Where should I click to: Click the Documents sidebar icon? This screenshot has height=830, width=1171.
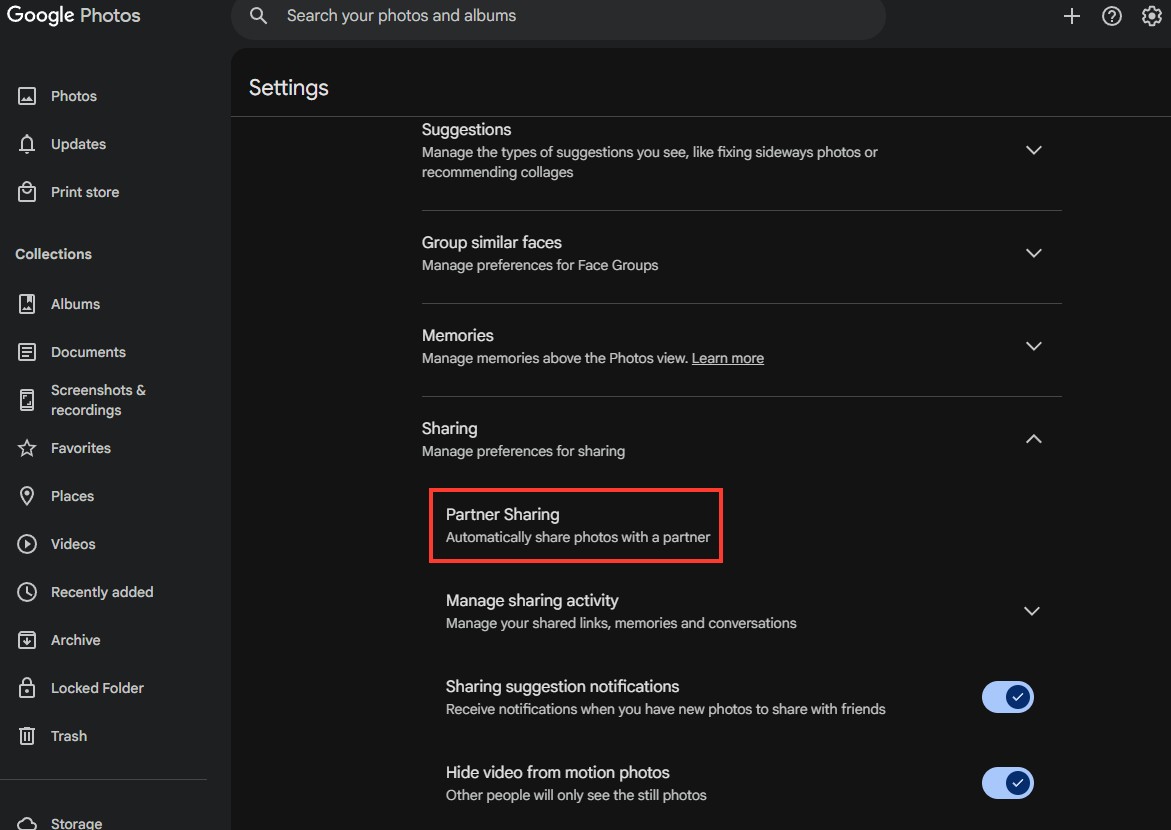pos(27,352)
